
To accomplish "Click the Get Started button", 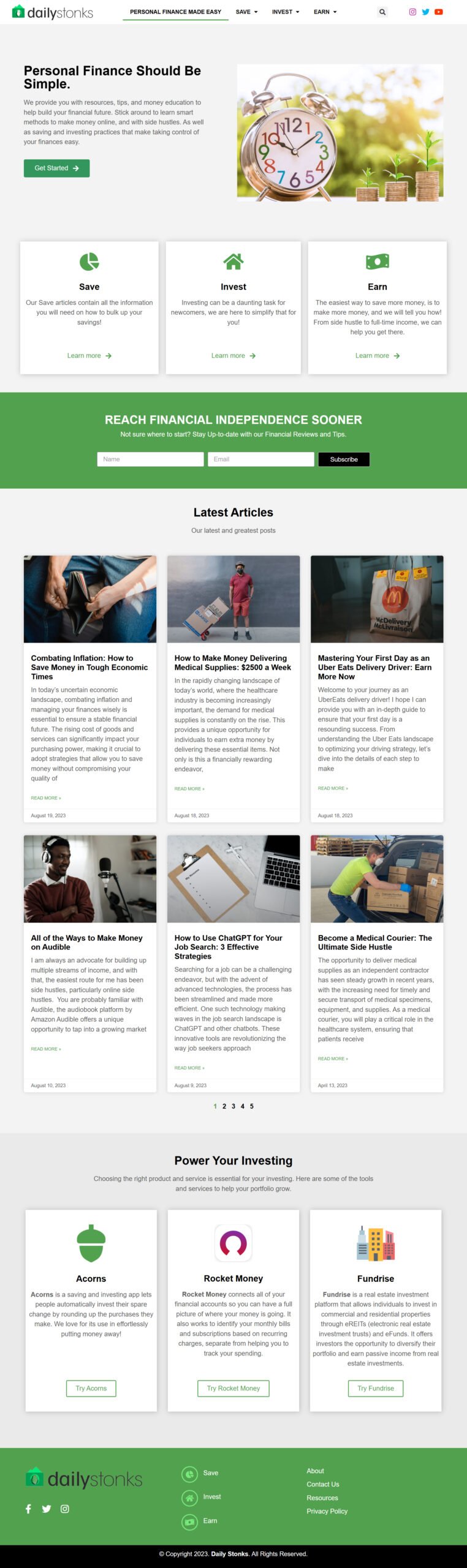I will 56,168.
